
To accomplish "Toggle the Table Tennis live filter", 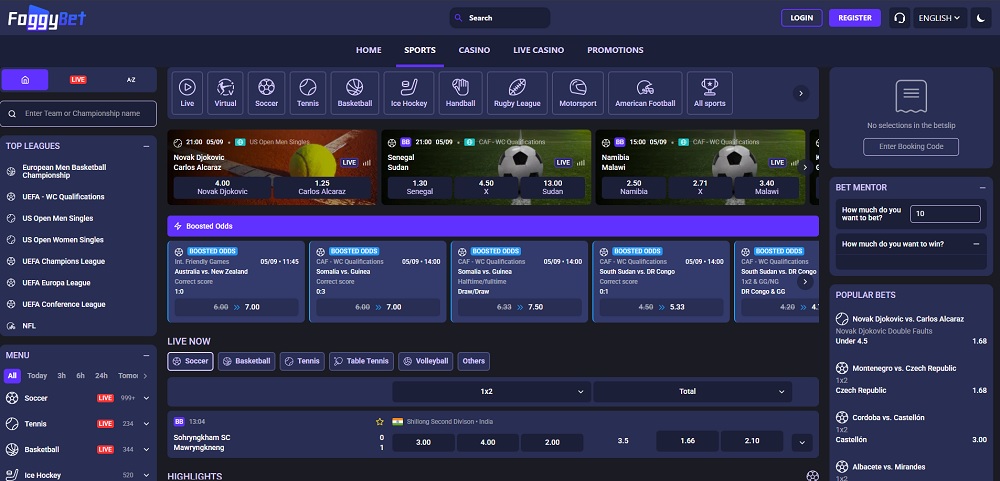I will pyautogui.click(x=361, y=361).
